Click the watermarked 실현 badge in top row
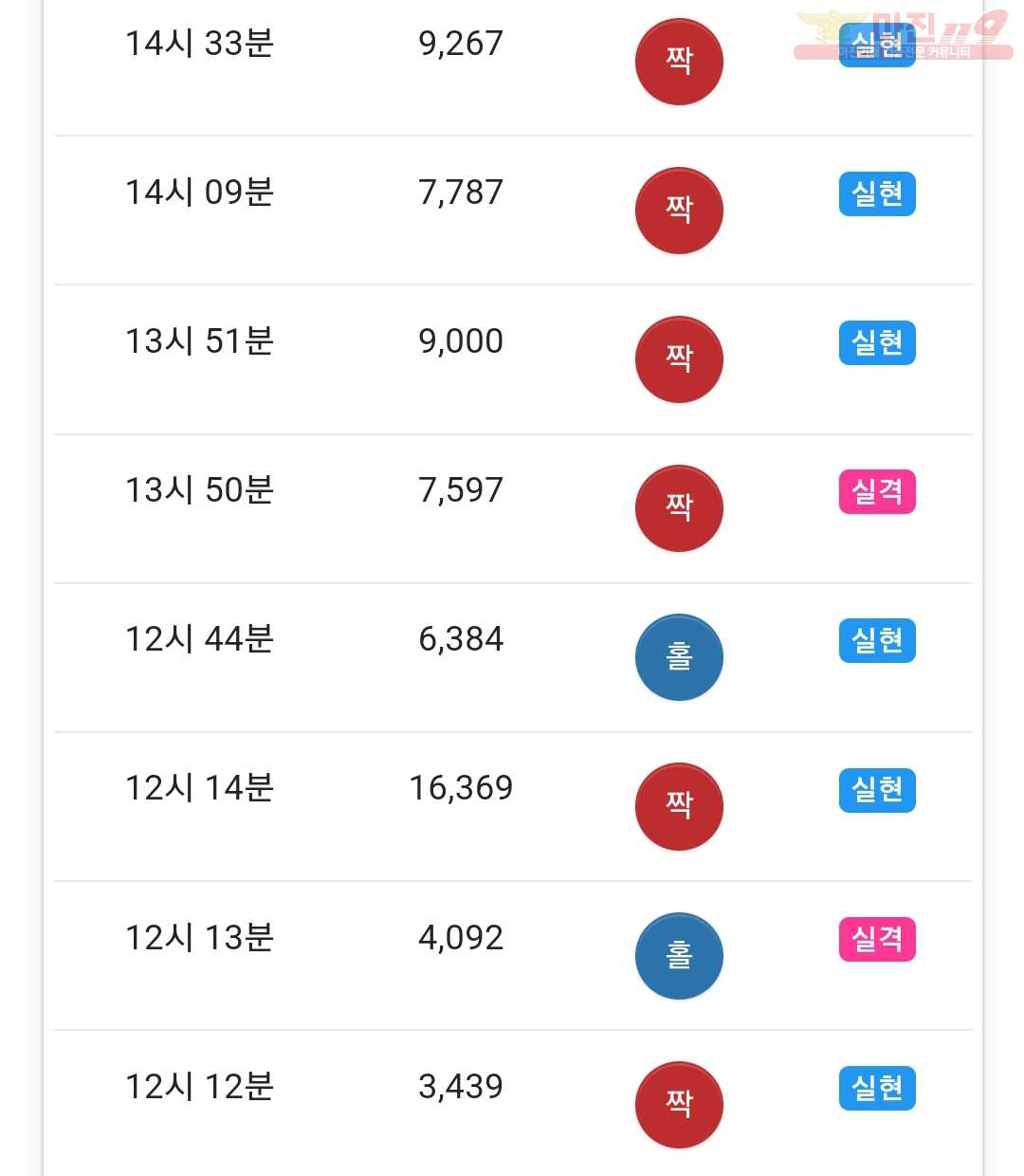 [877, 45]
